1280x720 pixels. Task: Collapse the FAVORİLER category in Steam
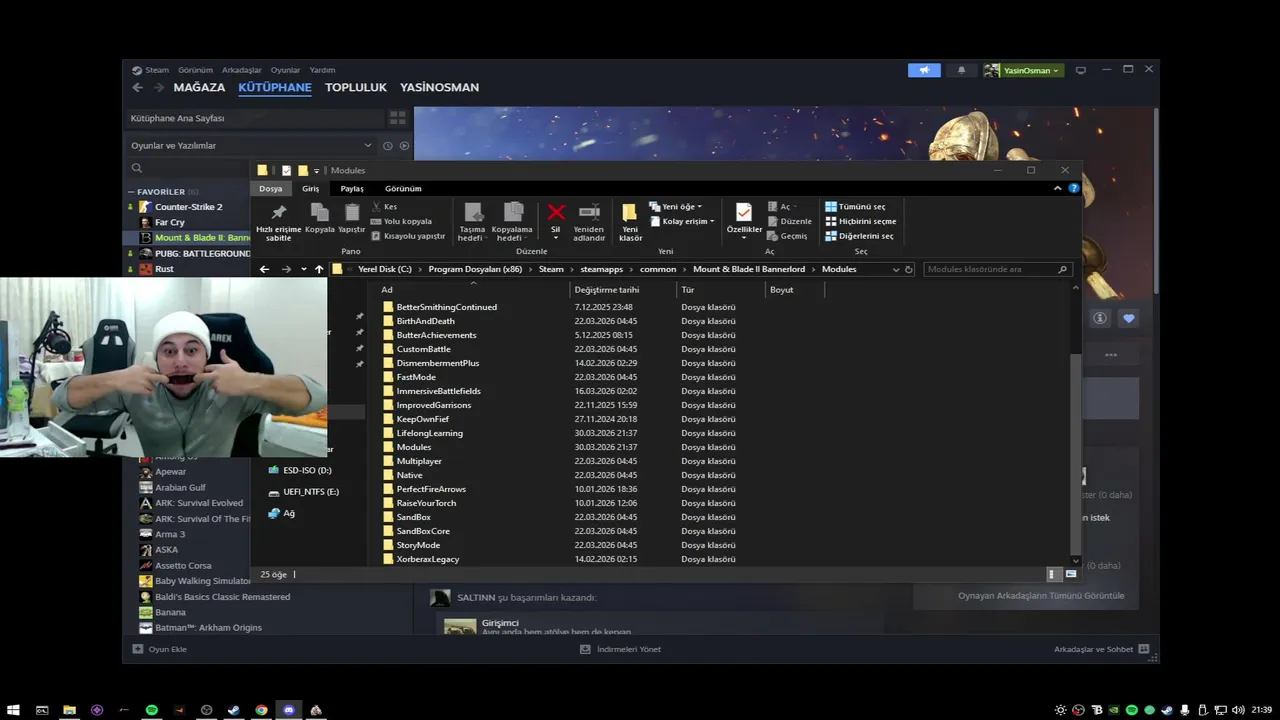pyautogui.click(x=131, y=191)
